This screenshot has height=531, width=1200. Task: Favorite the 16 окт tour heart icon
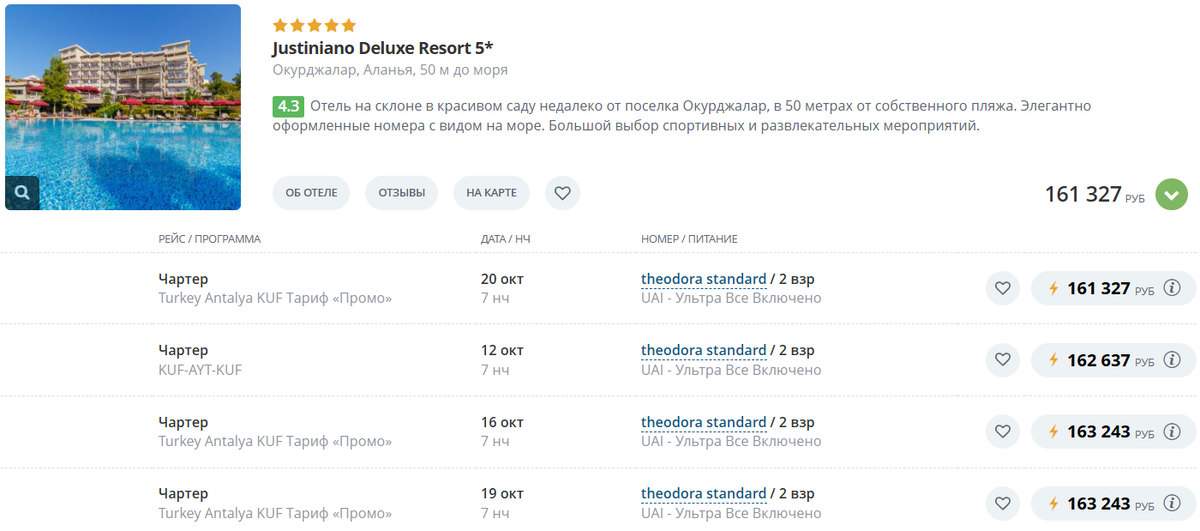tap(1002, 432)
